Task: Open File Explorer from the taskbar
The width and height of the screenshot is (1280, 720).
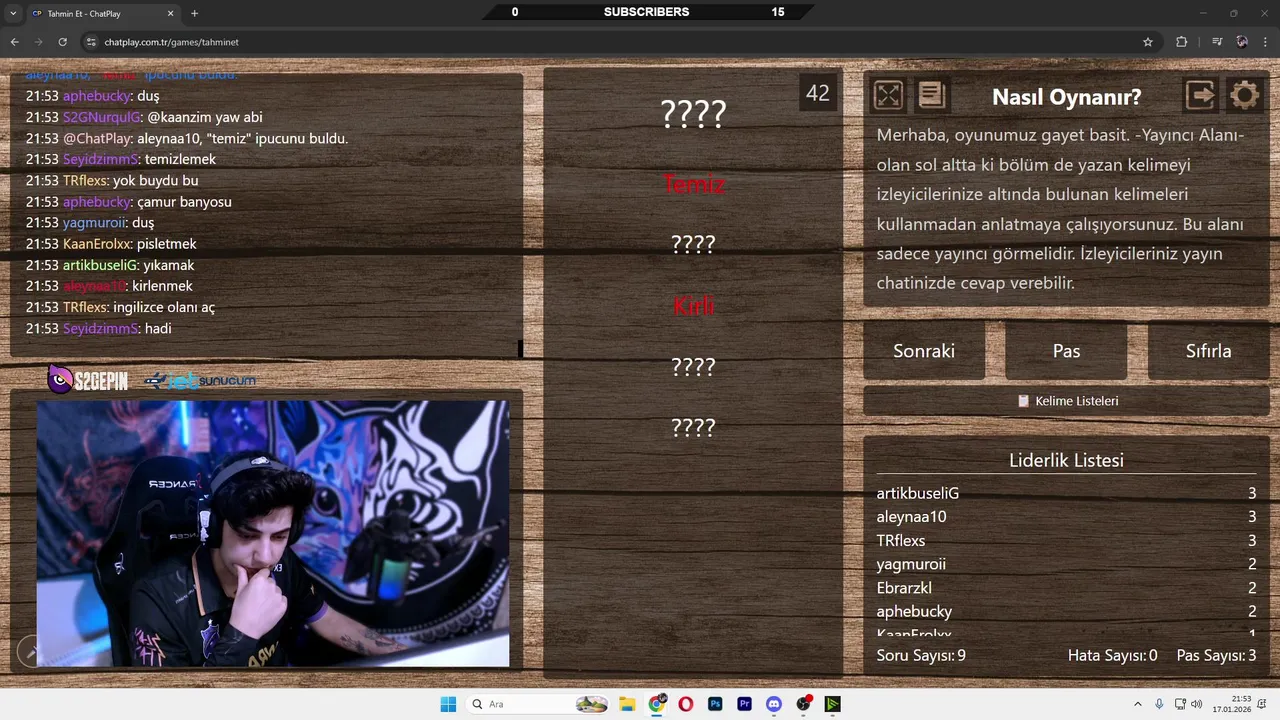Action: [x=627, y=704]
